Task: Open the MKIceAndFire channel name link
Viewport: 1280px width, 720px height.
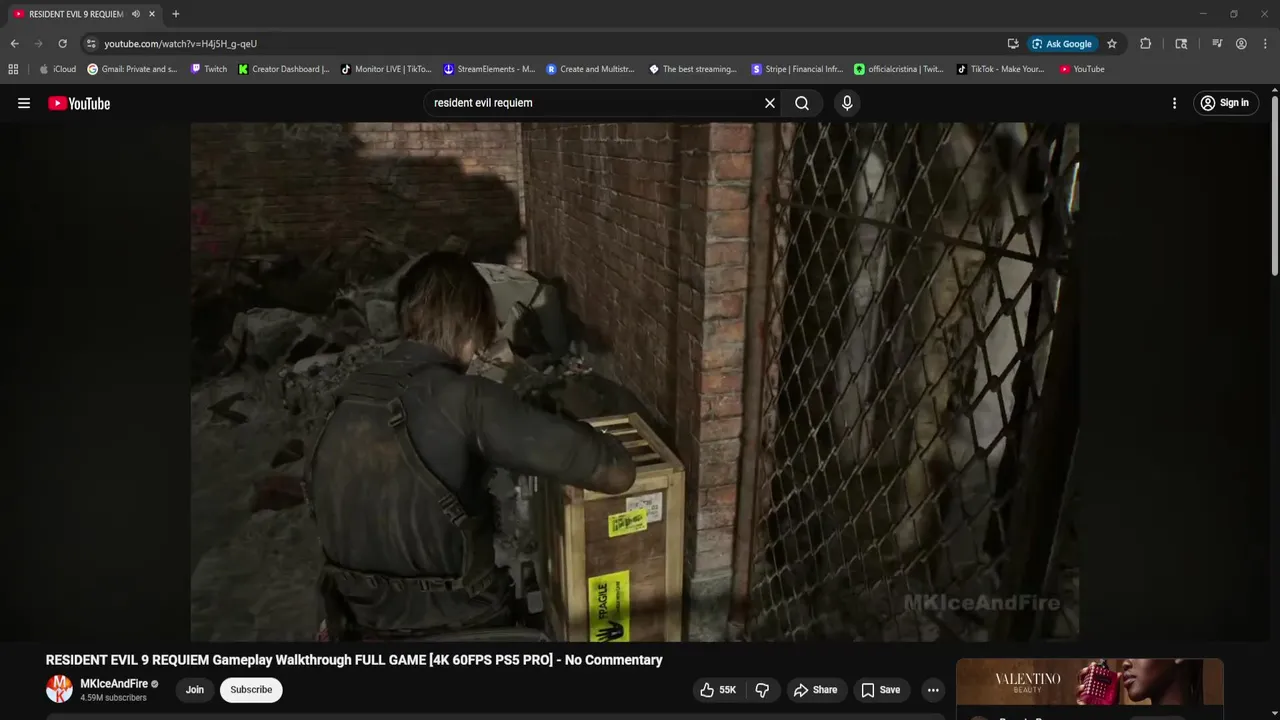Action: point(114,684)
